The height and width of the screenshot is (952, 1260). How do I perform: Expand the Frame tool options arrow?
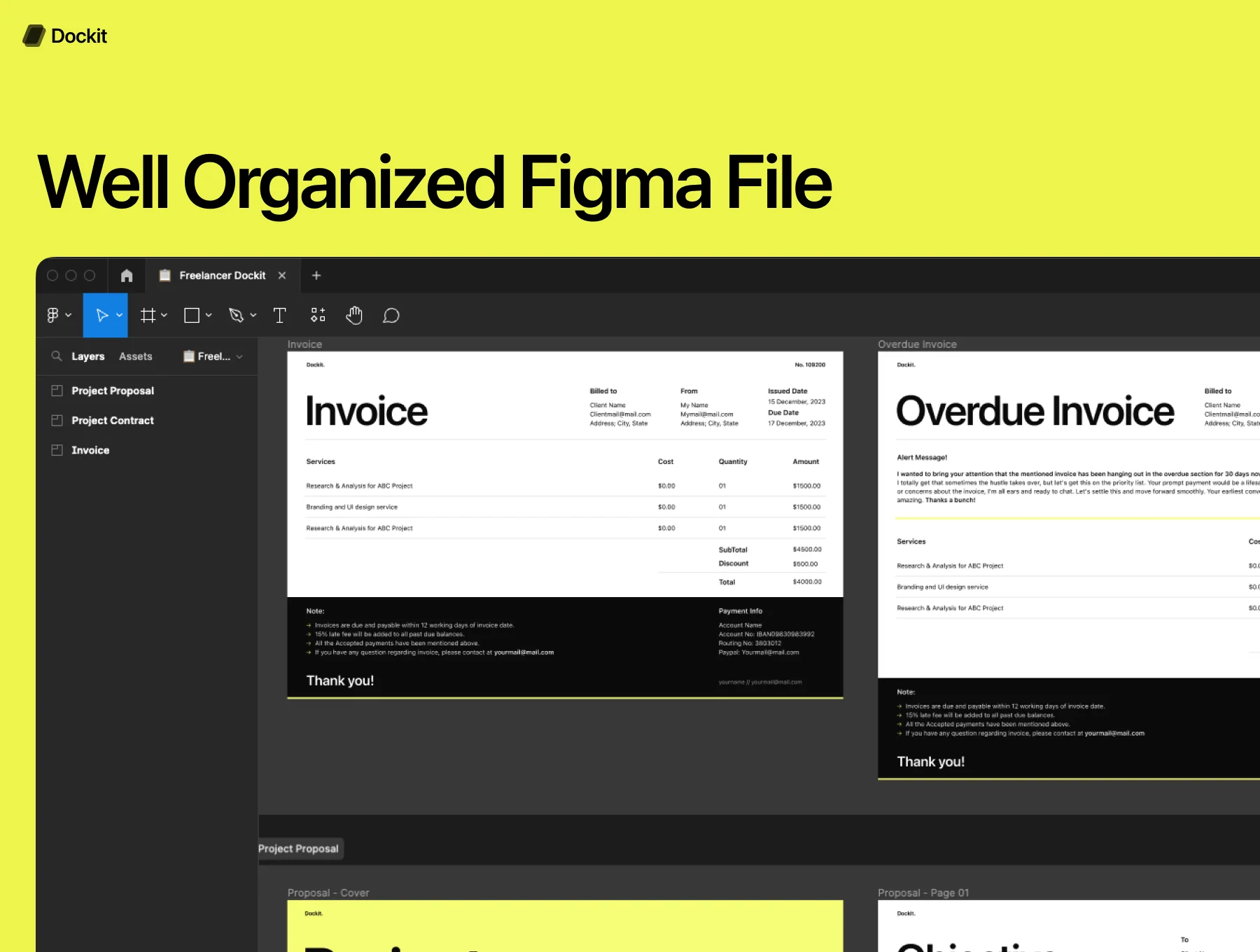point(164,315)
